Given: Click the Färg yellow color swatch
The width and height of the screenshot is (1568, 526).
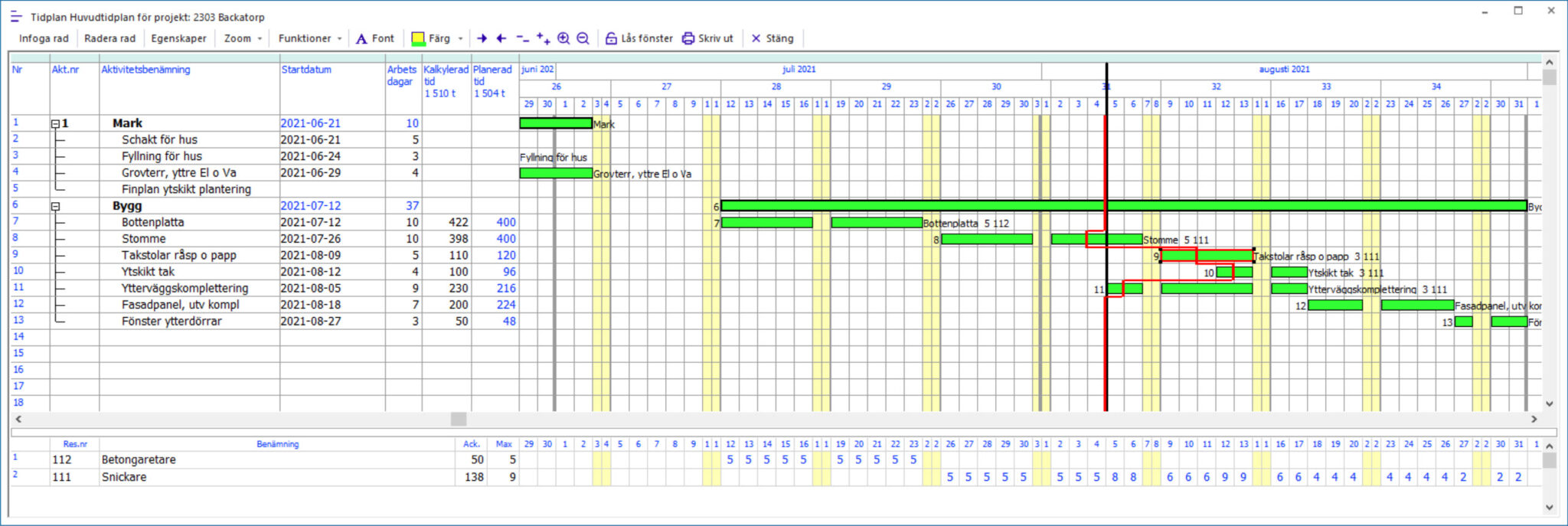Looking at the screenshot, I should pyautogui.click(x=418, y=38).
